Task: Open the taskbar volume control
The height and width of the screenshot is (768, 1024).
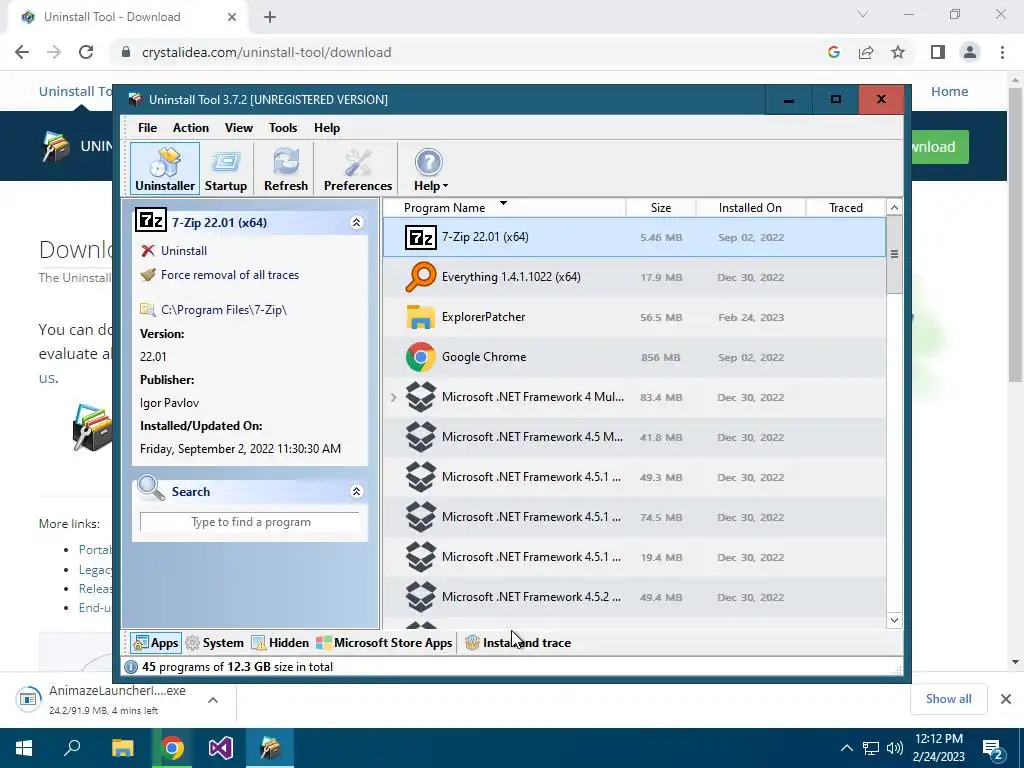Action: point(895,748)
